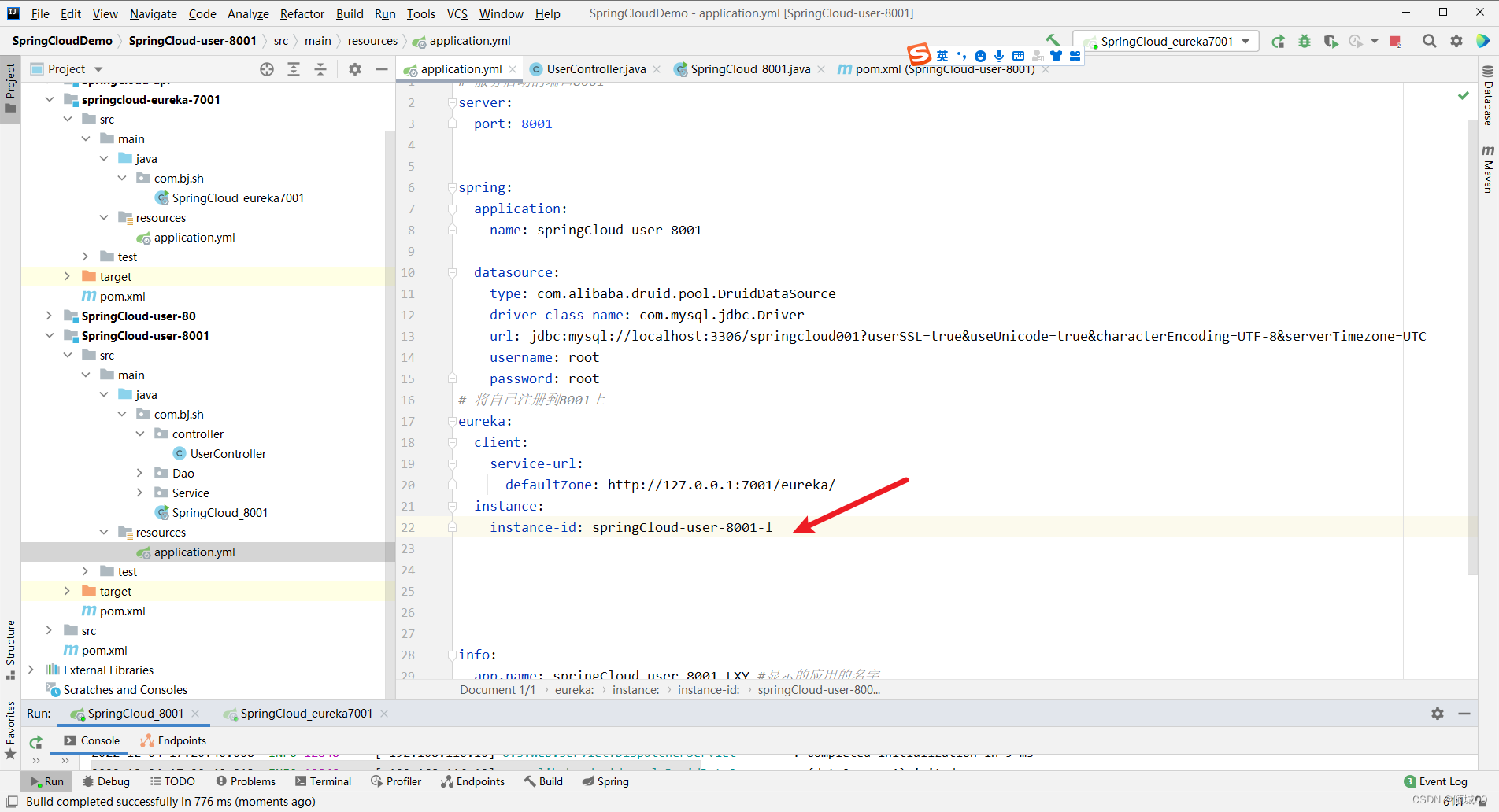
Task: Toggle the status bar tool-windows quick icon
Action: pos(12,802)
